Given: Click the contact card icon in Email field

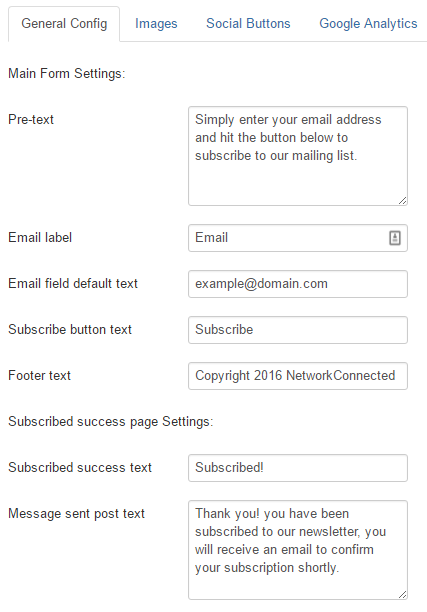Looking at the screenshot, I should coord(395,238).
